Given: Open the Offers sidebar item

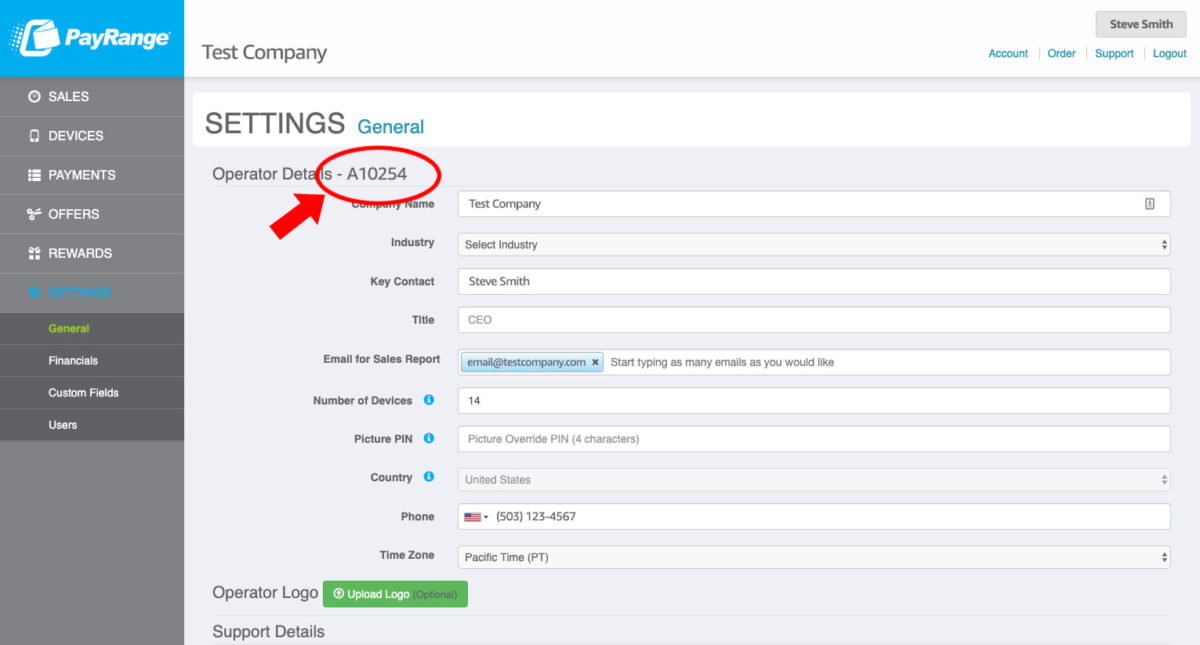Looking at the screenshot, I should [x=73, y=214].
